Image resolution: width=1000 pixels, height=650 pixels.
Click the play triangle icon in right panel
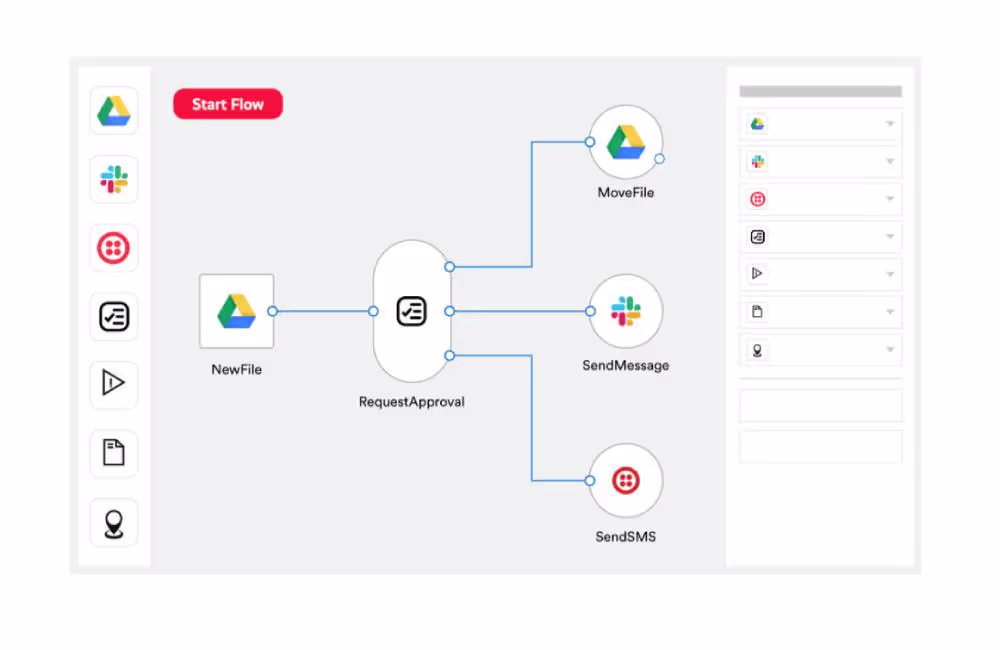click(x=758, y=274)
